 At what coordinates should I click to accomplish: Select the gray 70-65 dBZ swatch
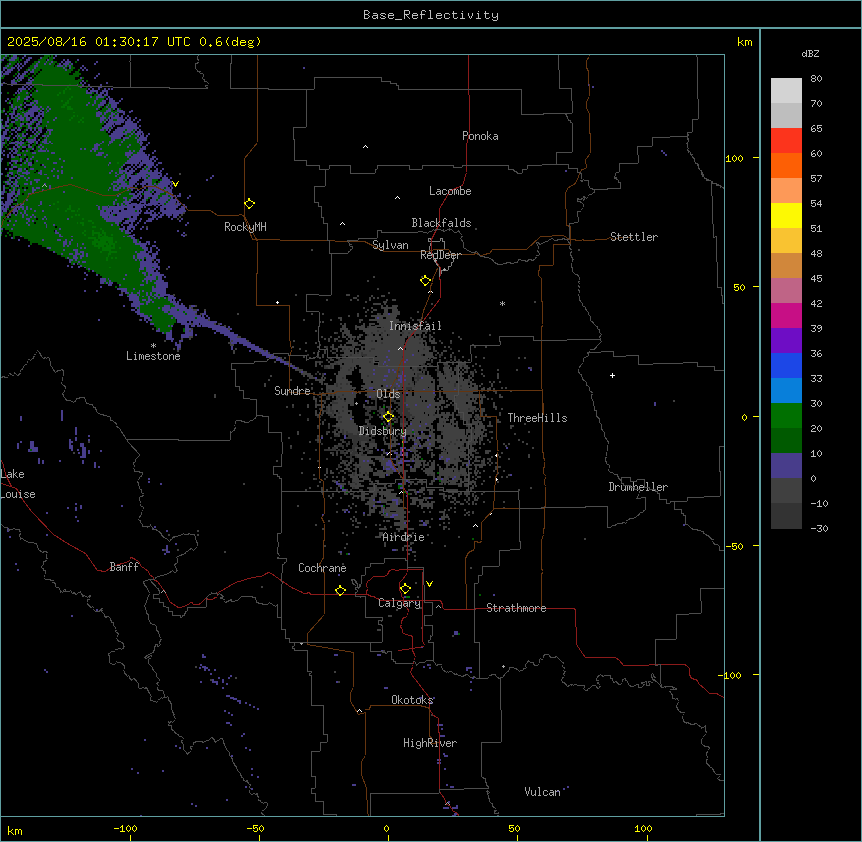tap(786, 115)
